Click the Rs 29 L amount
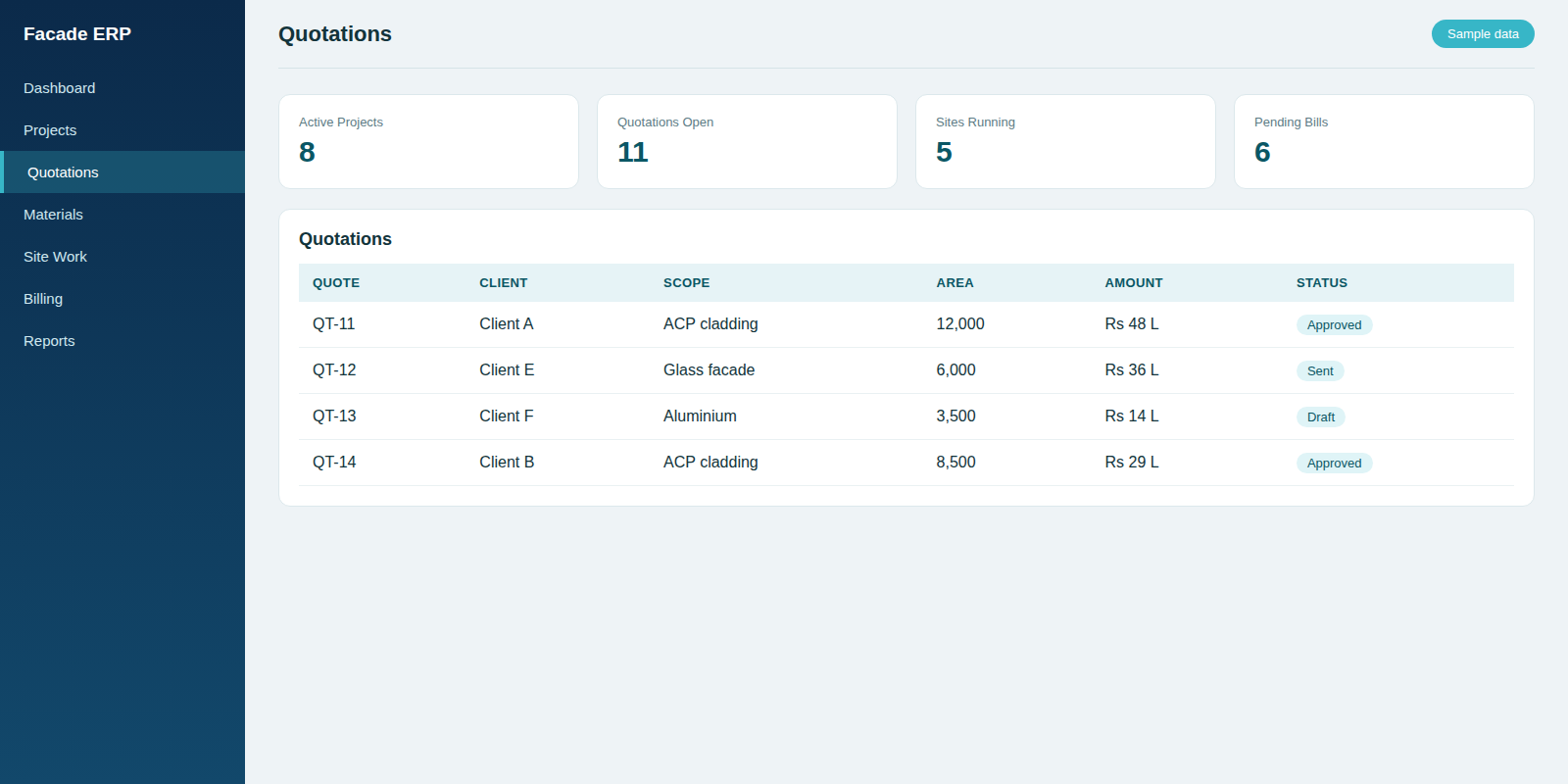 click(x=1132, y=463)
